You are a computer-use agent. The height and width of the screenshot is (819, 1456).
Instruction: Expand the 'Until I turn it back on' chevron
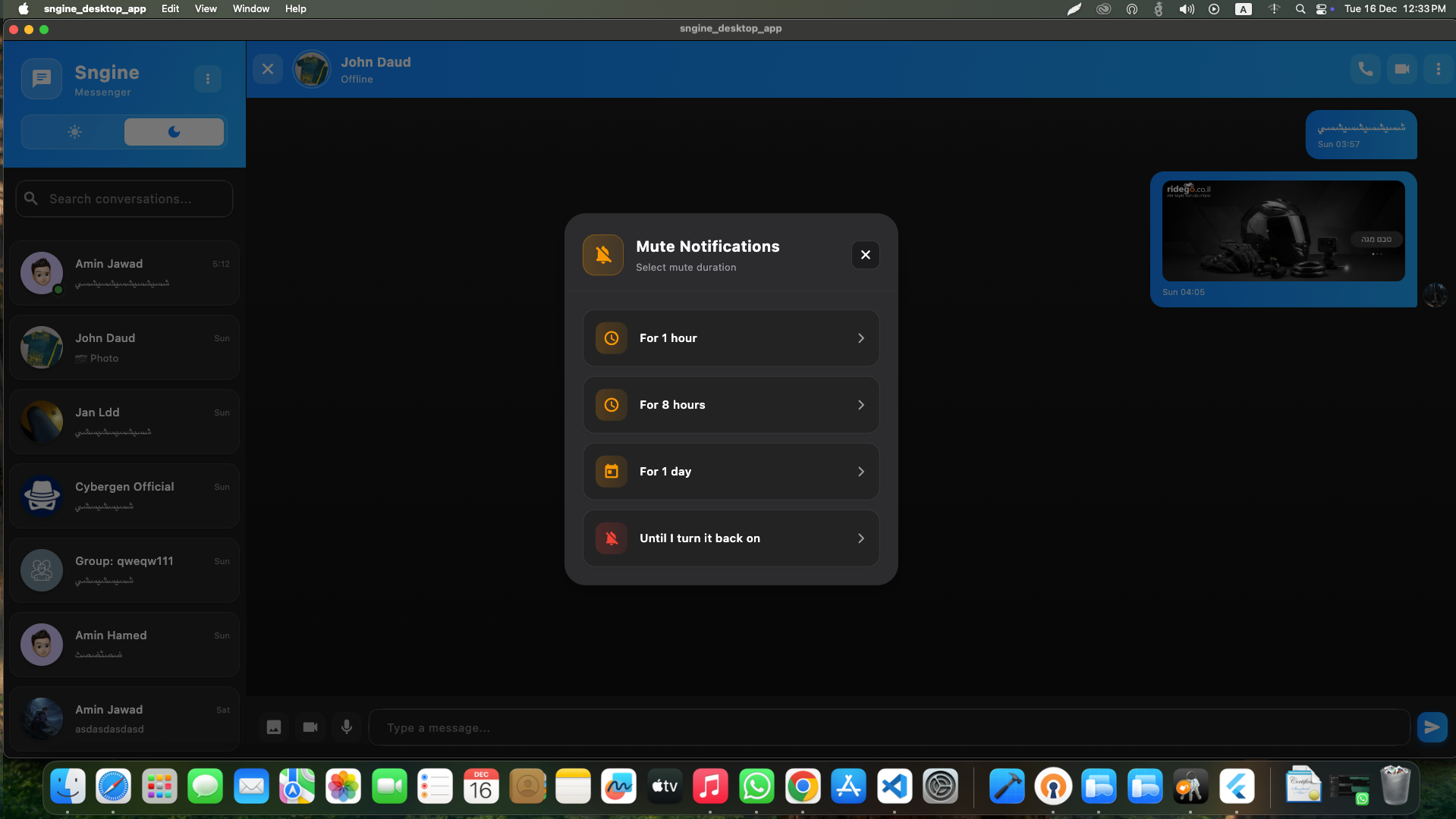860,538
